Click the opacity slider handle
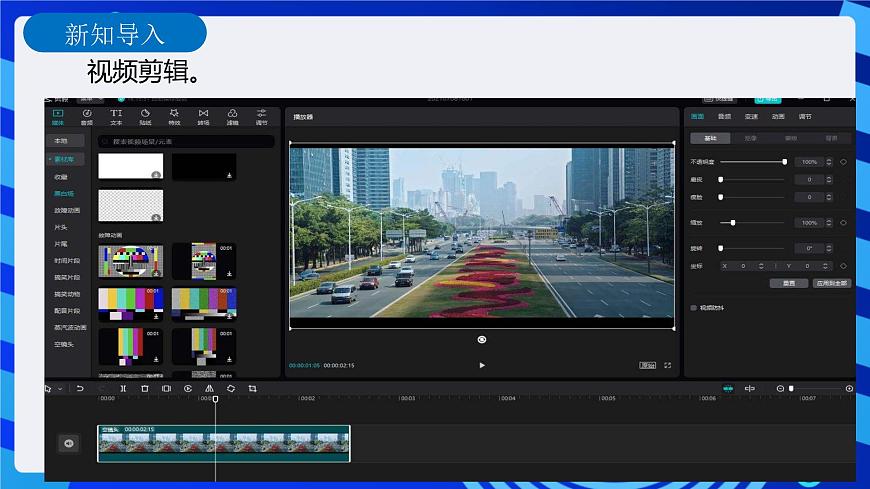The width and height of the screenshot is (870, 489). (x=785, y=162)
